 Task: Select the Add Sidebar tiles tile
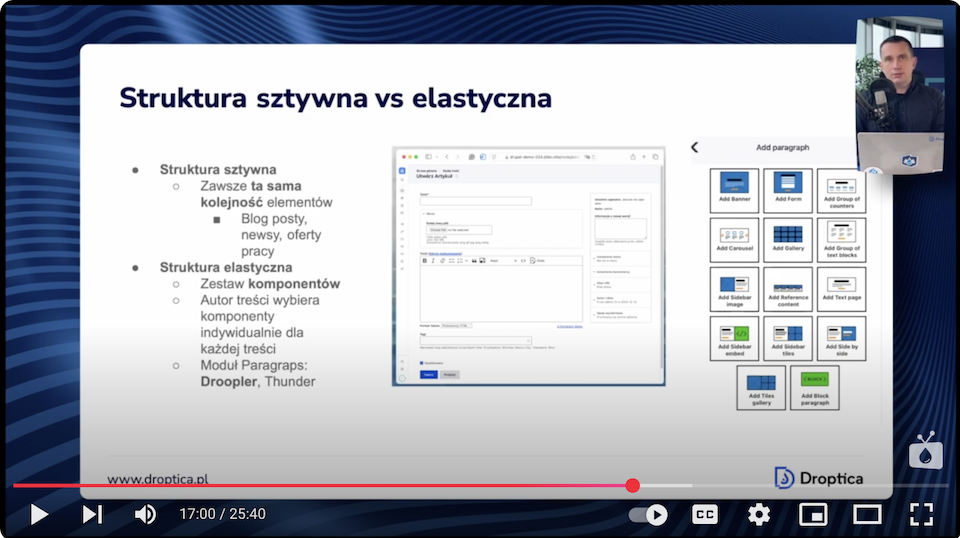coord(788,338)
